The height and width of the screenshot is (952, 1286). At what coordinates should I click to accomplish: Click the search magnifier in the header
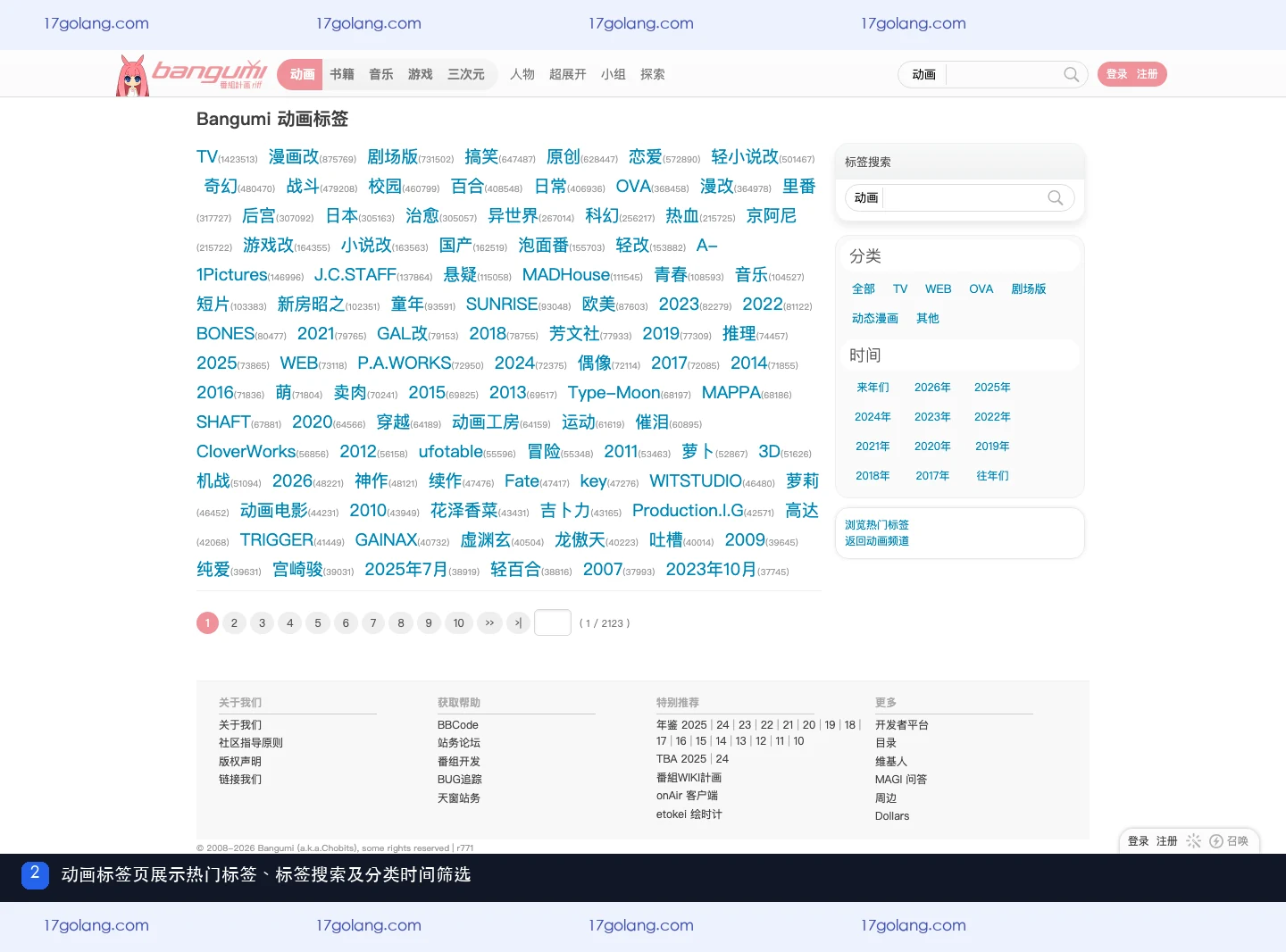pos(1071,74)
